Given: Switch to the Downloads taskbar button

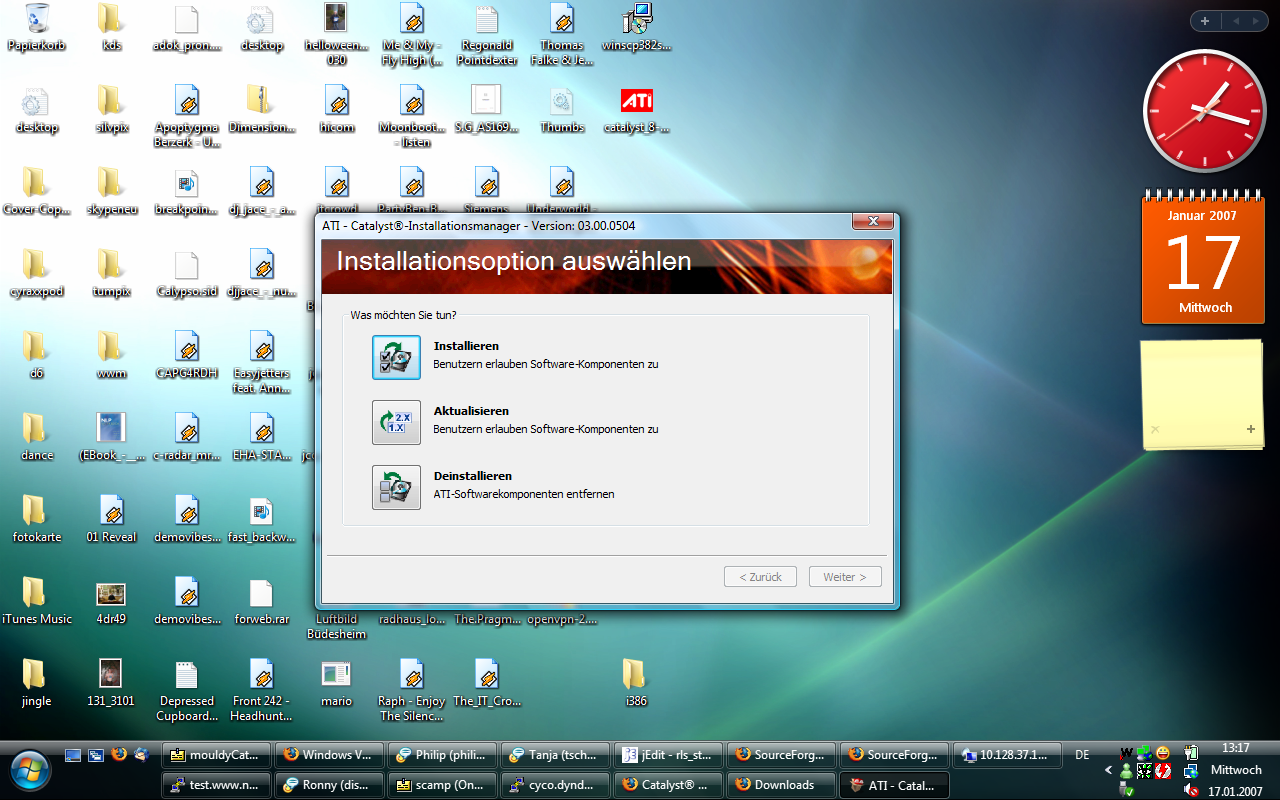Looking at the screenshot, I should [782, 785].
